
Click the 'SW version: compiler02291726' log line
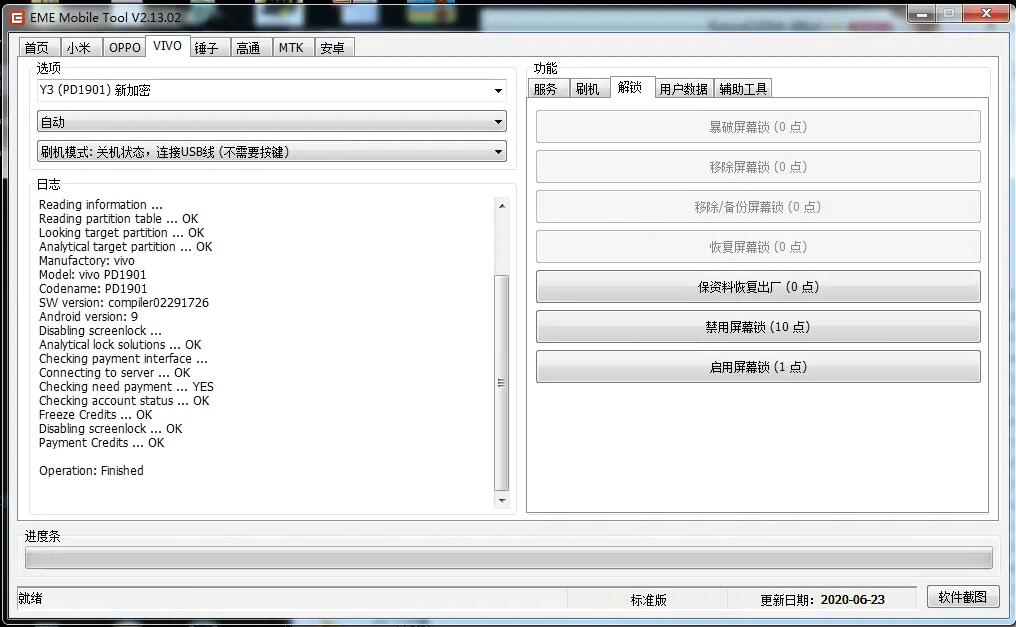(124, 302)
